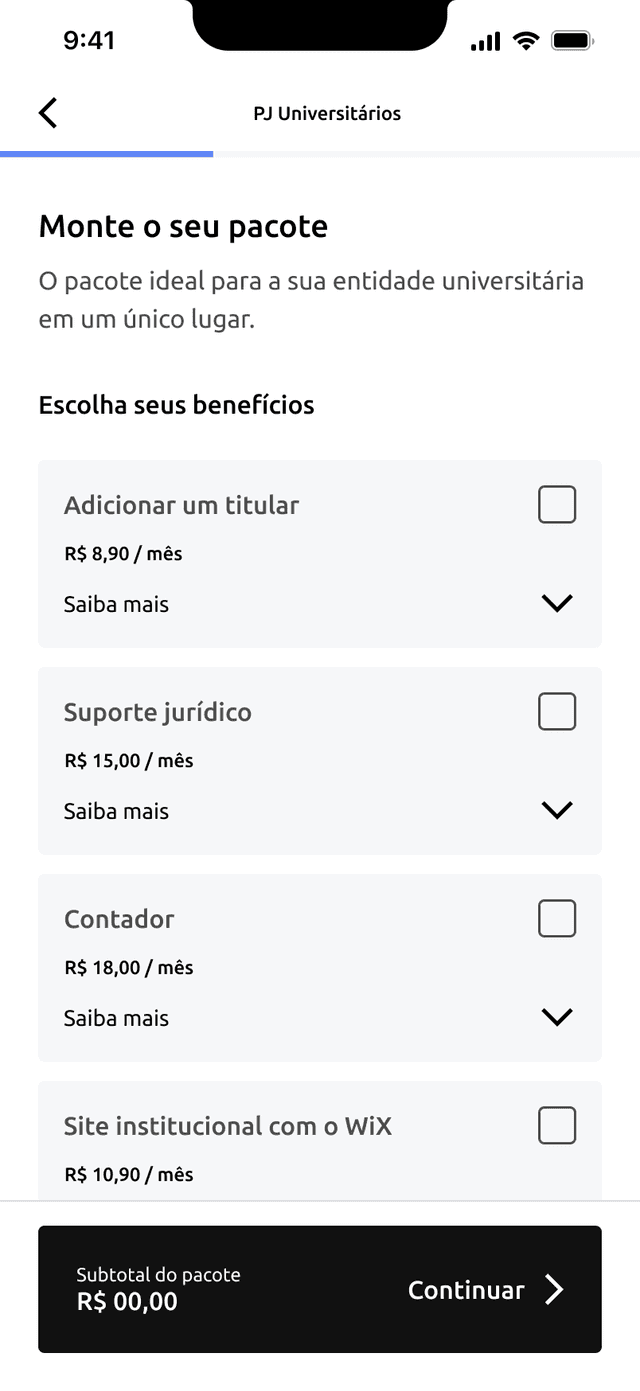Expand the Suporte jurídico details chevron
This screenshot has width=640, height=1391.
pyautogui.click(x=556, y=810)
